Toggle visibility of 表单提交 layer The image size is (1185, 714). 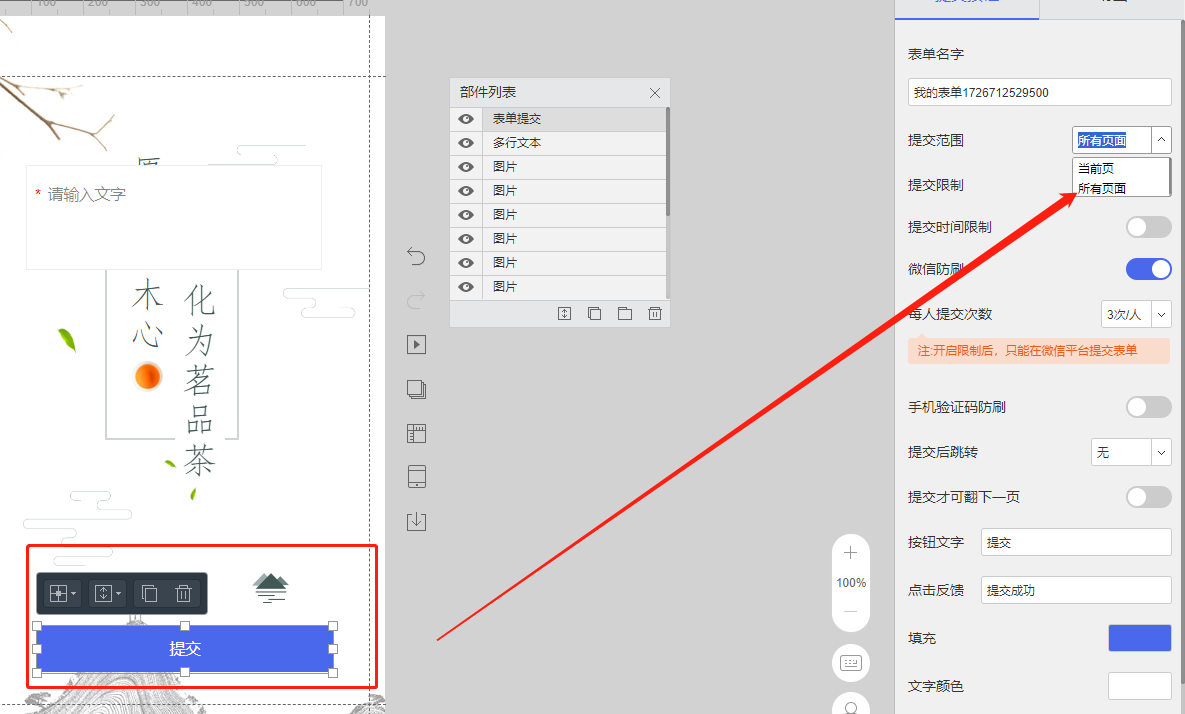click(466, 119)
